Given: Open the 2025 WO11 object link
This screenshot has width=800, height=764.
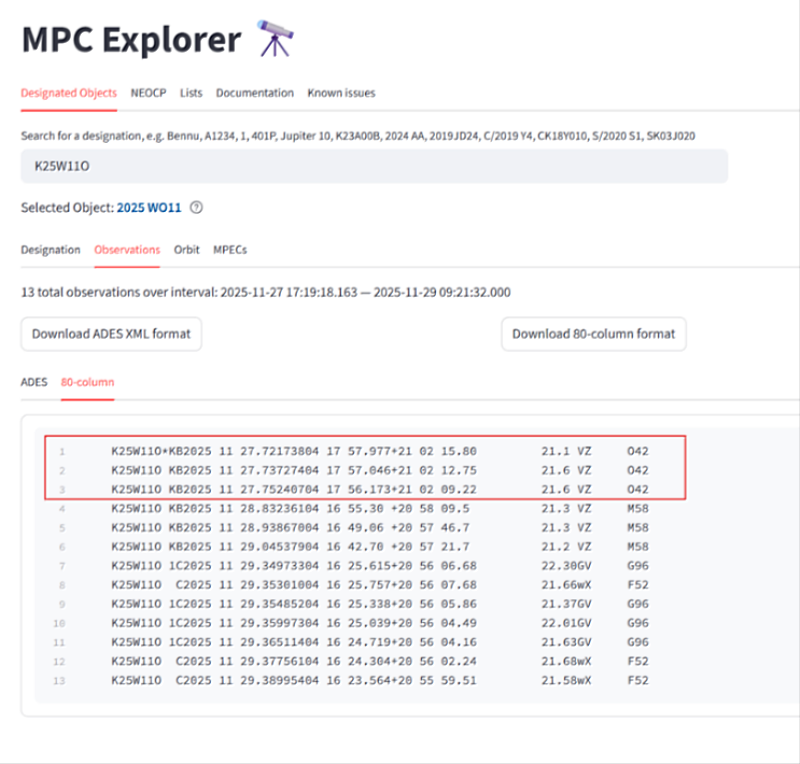Looking at the screenshot, I should (x=150, y=208).
